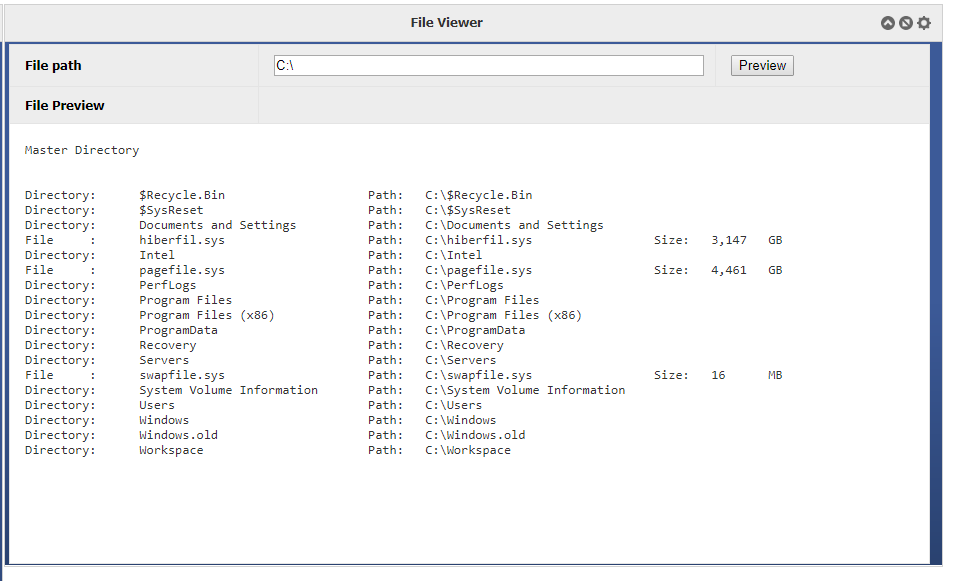This screenshot has height=581, width=962.
Task: Click the C:\$Recycle.Bin path
Action: 479,195
